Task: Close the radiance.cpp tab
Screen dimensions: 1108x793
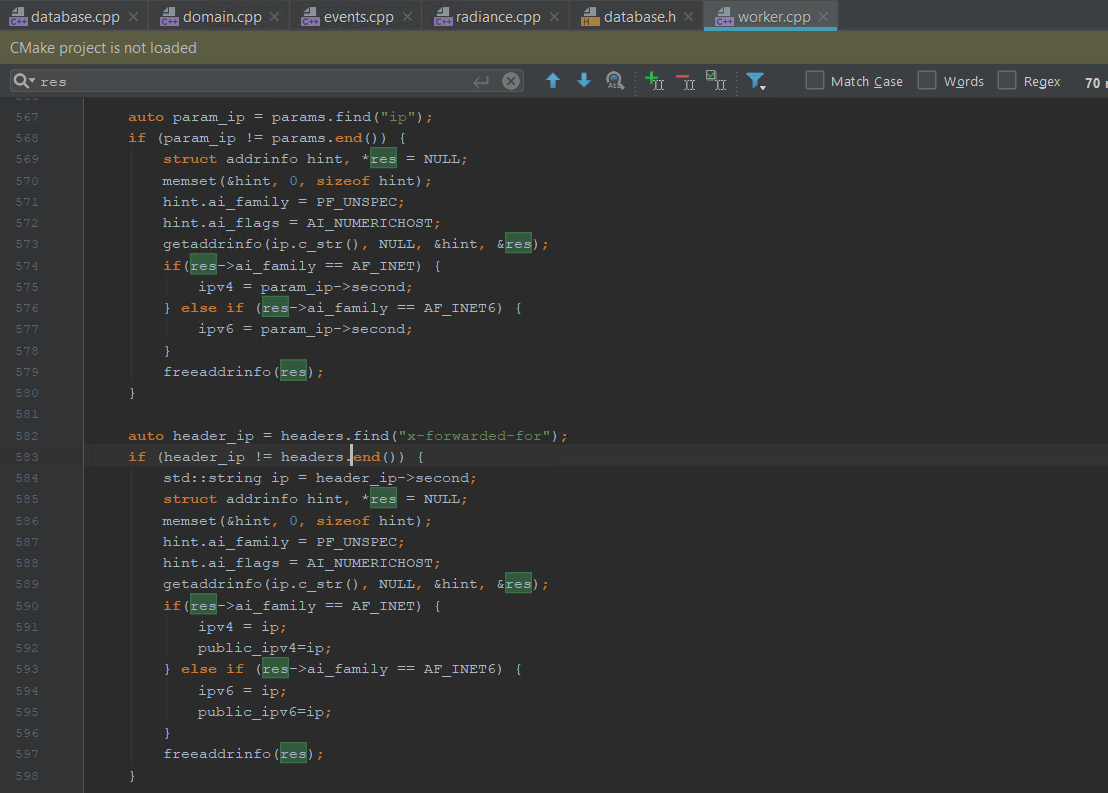Action: point(554,16)
